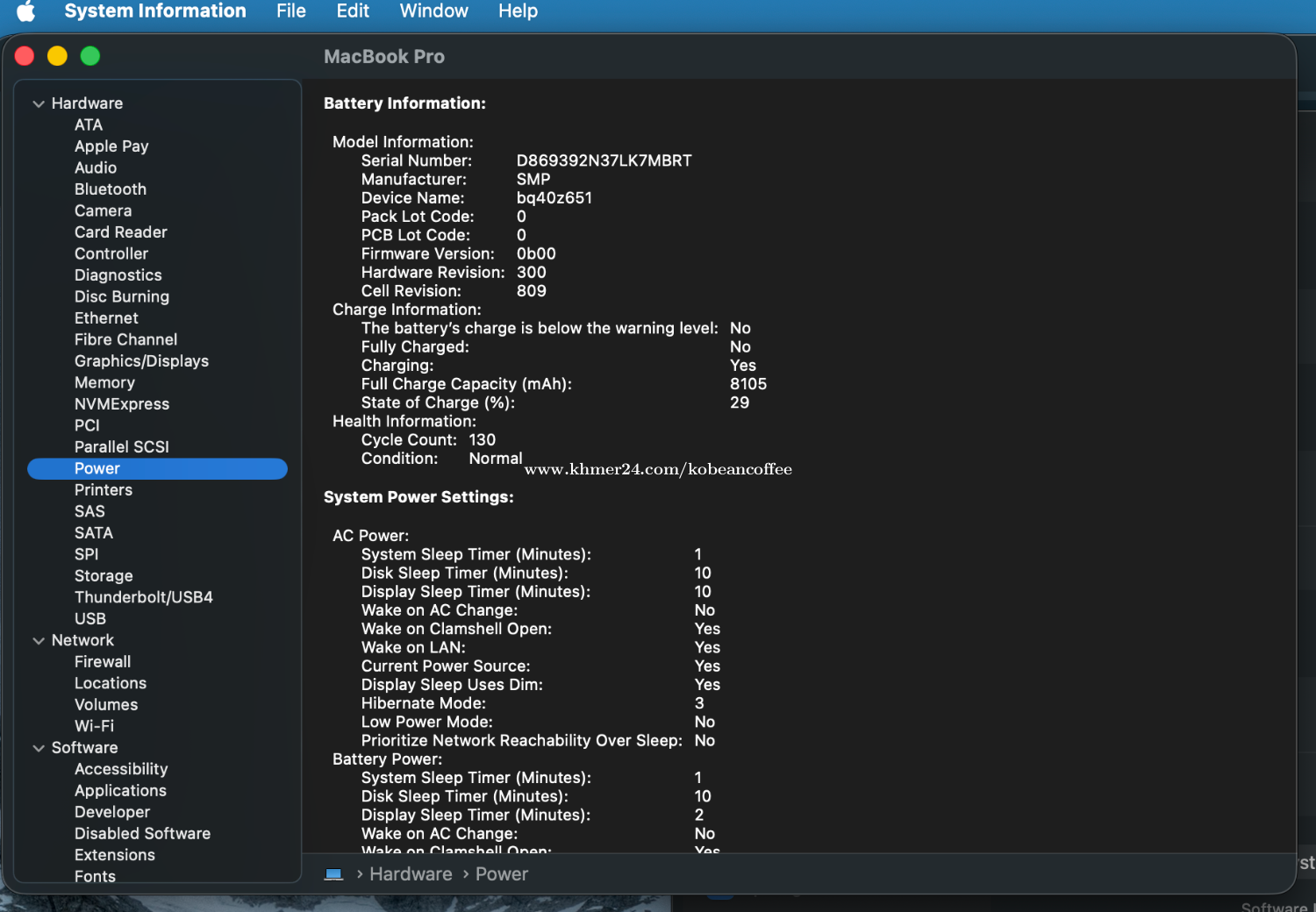Click Hardware in the bottom path bar
The height and width of the screenshot is (912, 1316).
pos(411,874)
